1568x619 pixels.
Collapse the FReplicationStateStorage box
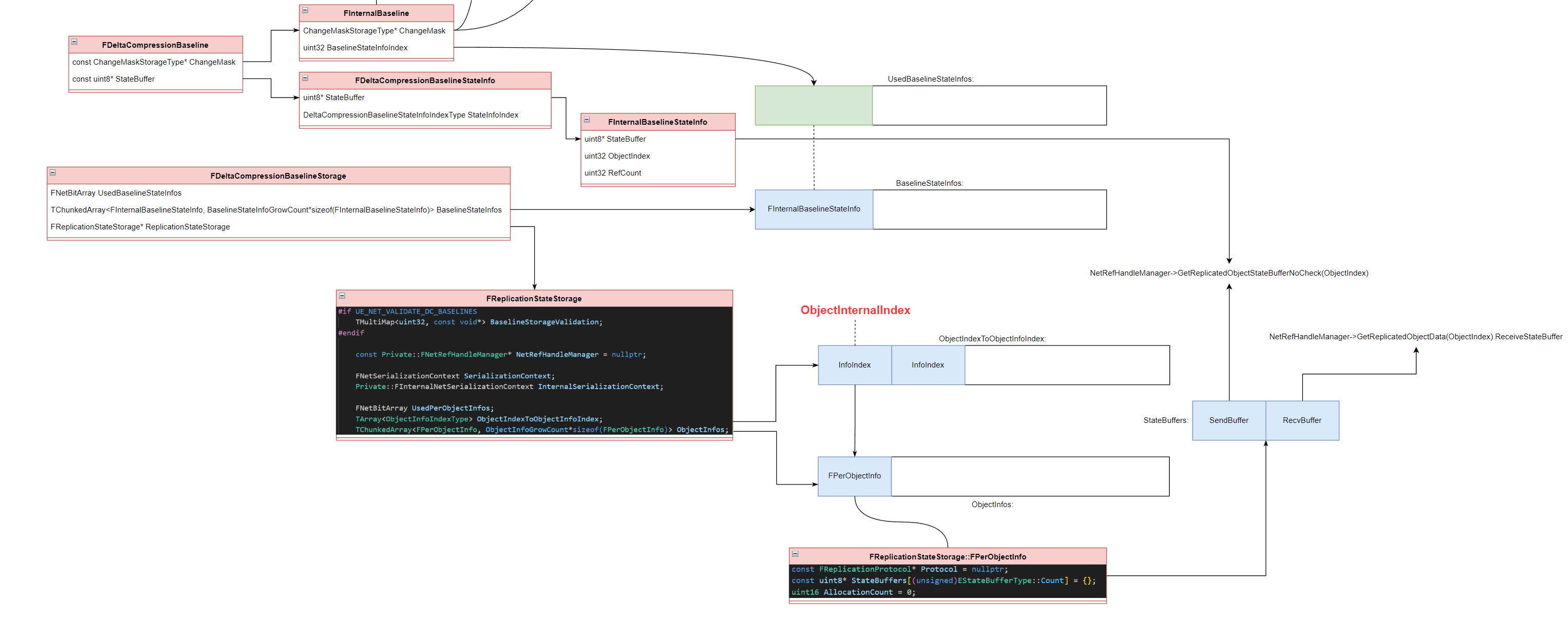point(342,296)
